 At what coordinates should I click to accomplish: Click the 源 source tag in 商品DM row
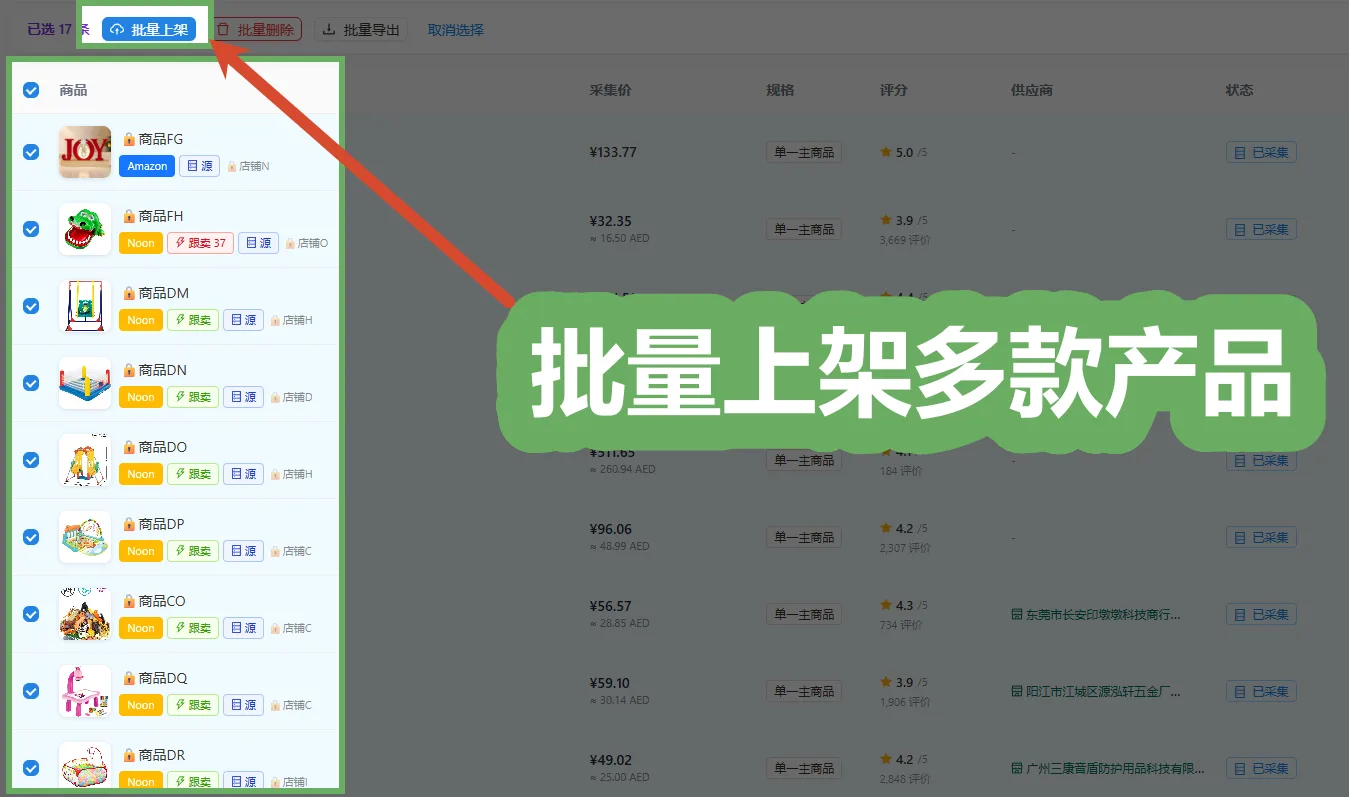point(243,320)
